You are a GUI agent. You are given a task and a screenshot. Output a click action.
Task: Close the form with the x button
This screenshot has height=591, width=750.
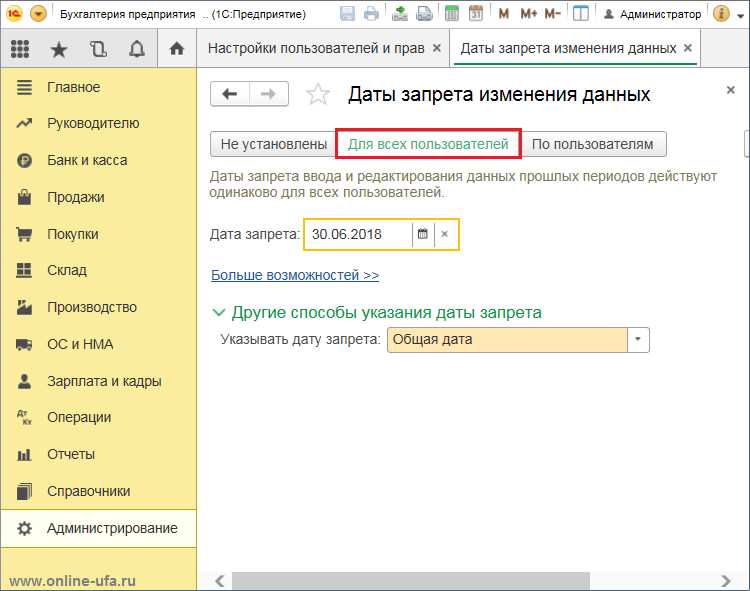[730, 90]
